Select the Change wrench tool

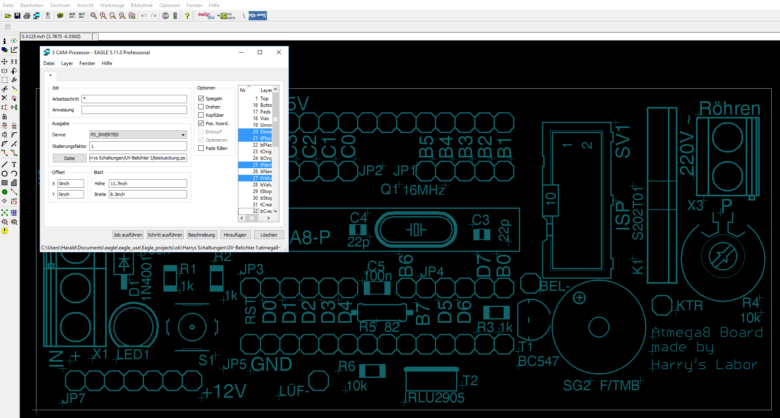14,80
